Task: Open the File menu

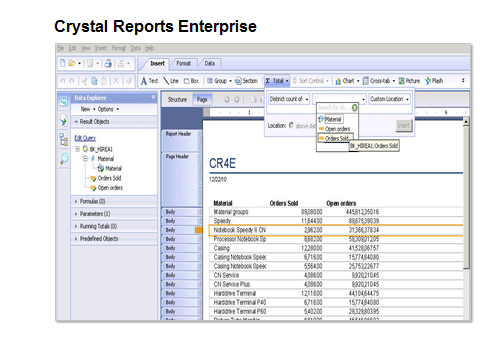Action: [60, 48]
